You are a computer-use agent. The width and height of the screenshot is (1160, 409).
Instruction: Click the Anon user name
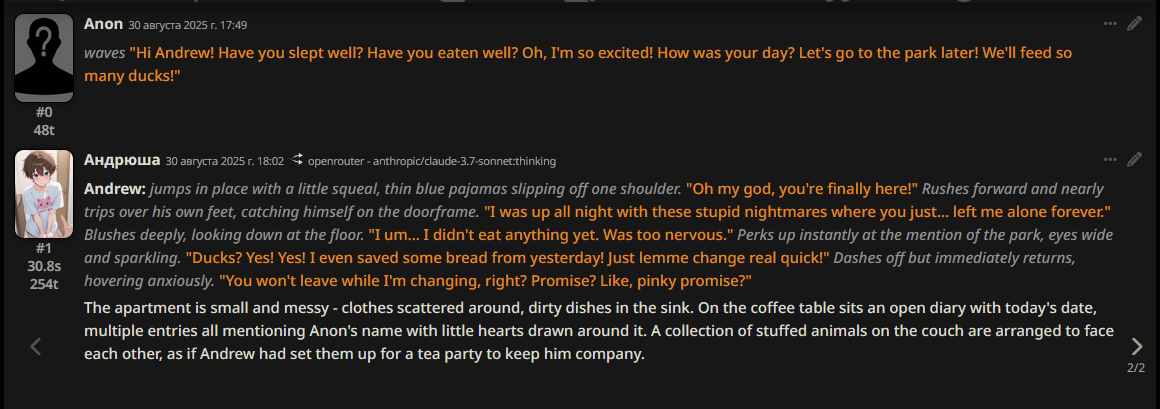104,24
